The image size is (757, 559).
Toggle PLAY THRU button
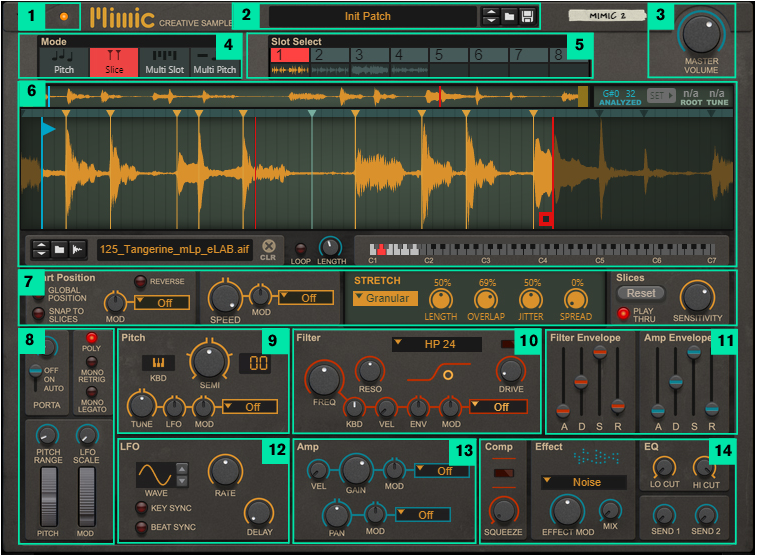(x=623, y=314)
